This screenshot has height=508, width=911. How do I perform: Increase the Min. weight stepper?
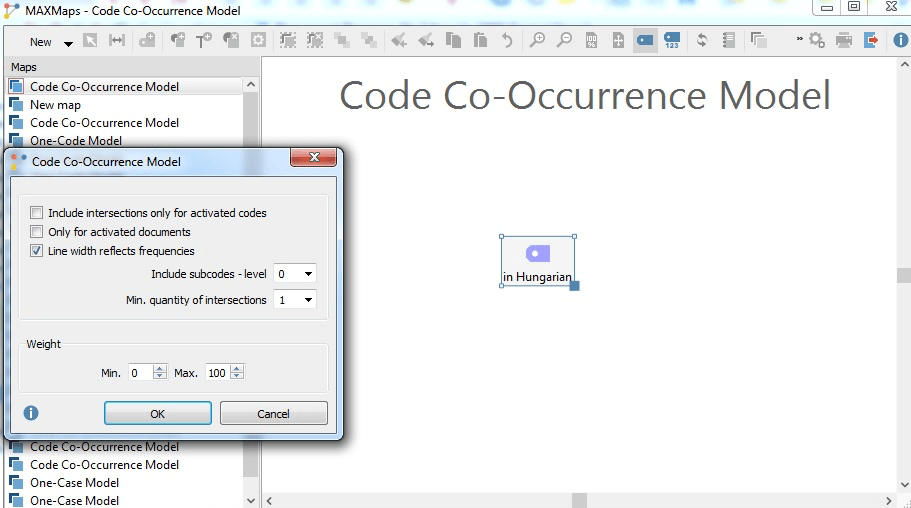[x=160, y=369]
